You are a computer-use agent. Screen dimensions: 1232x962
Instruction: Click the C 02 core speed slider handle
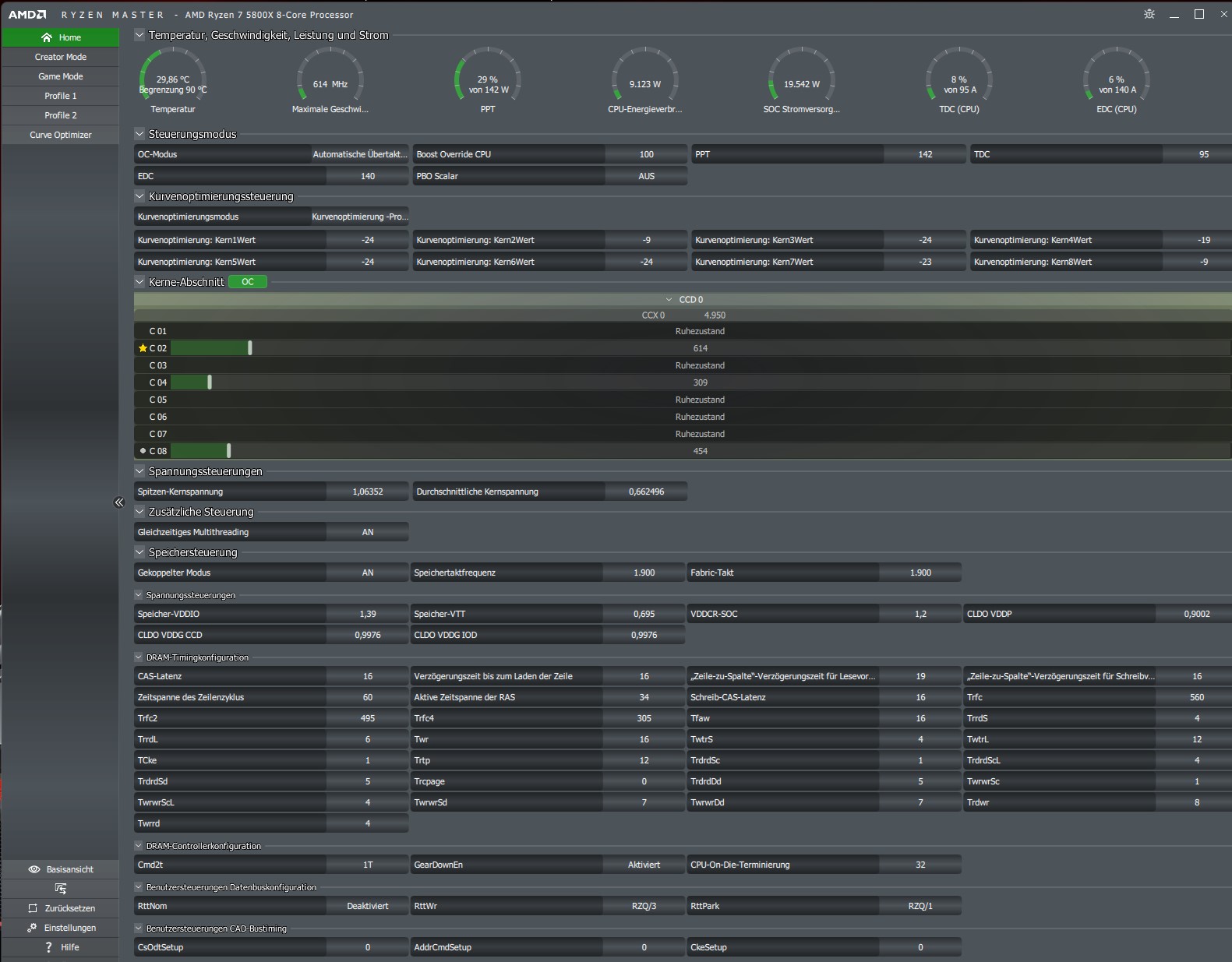click(x=250, y=348)
